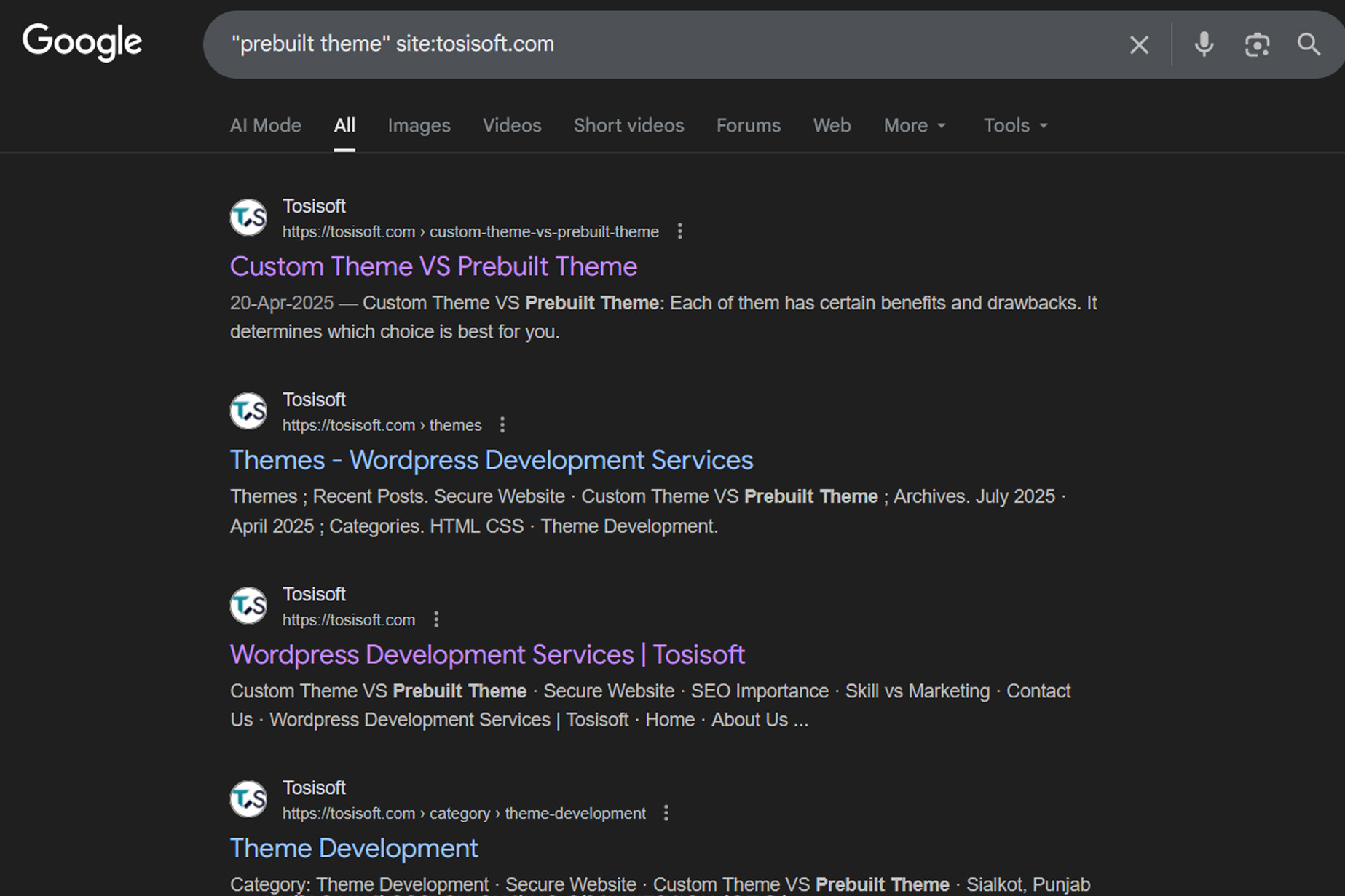The image size is (1345, 896).
Task: Click the Google logo
Action: pyautogui.click(x=82, y=42)
